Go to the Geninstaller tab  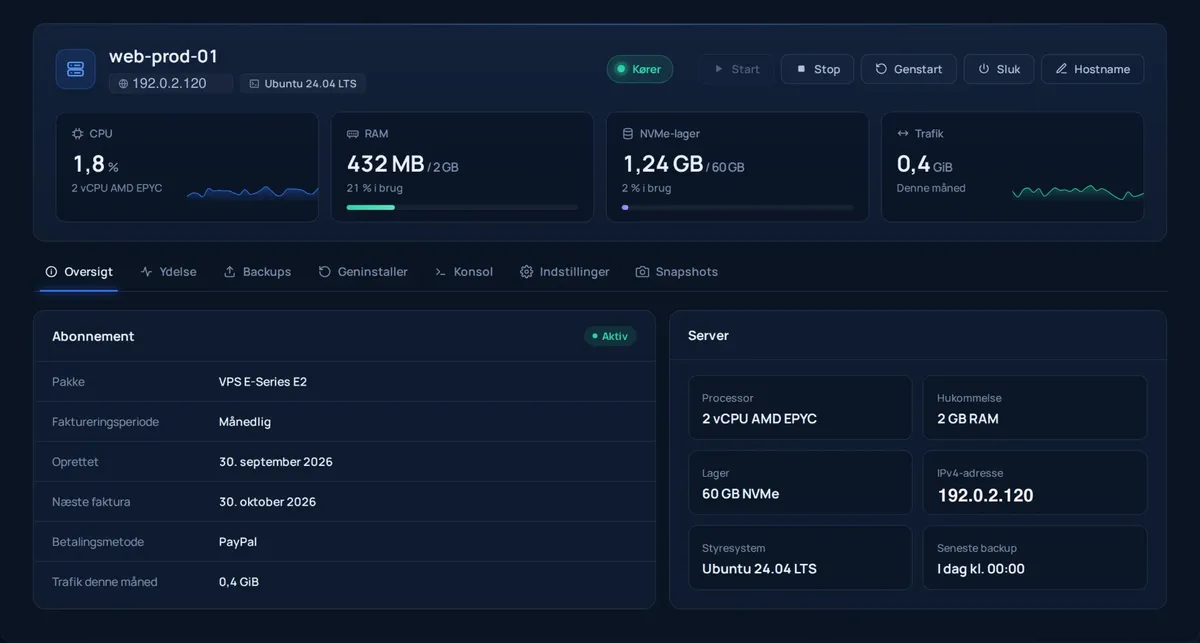point(363,272)
